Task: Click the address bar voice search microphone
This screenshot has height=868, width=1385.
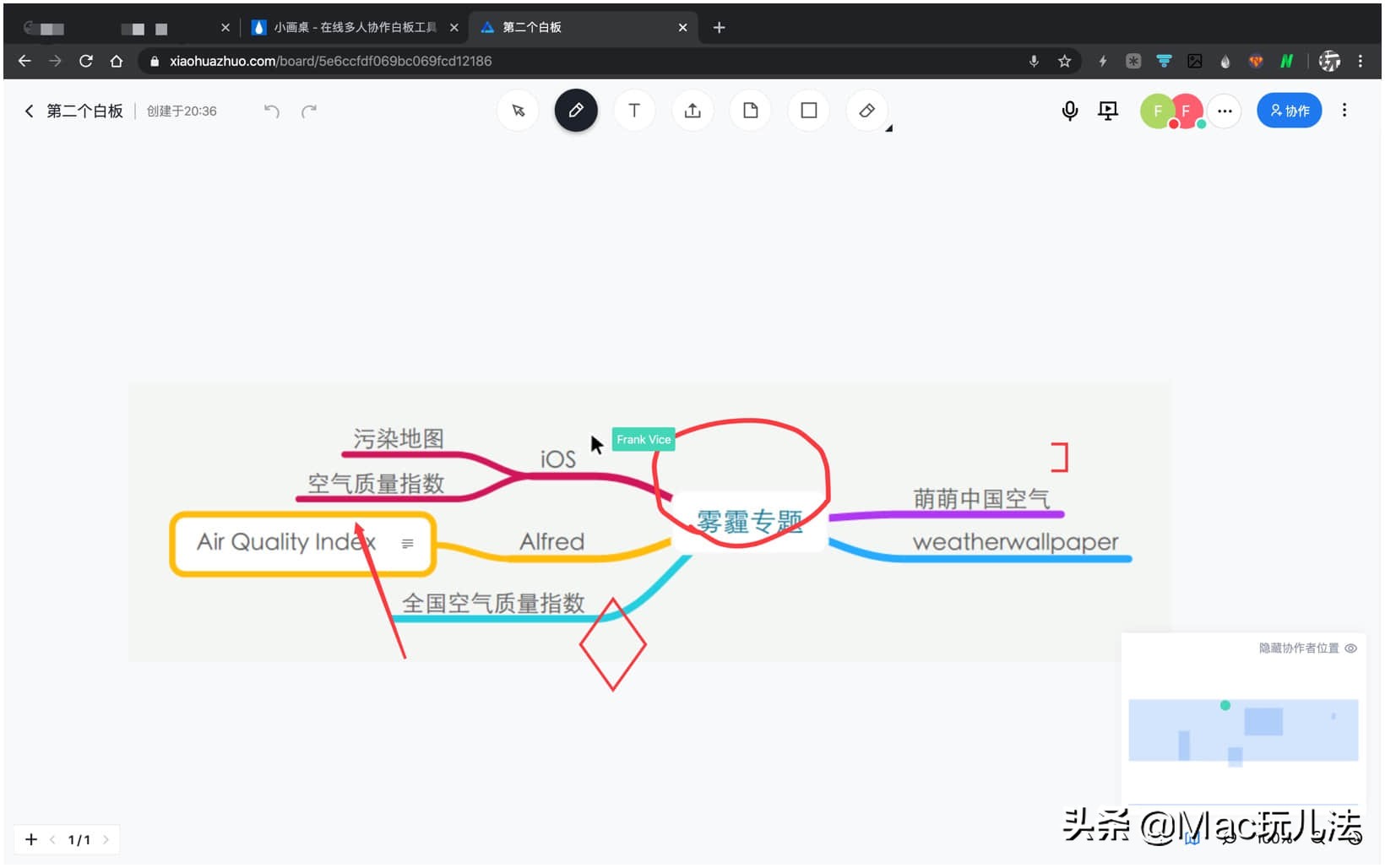Action: pos(1034,61)
